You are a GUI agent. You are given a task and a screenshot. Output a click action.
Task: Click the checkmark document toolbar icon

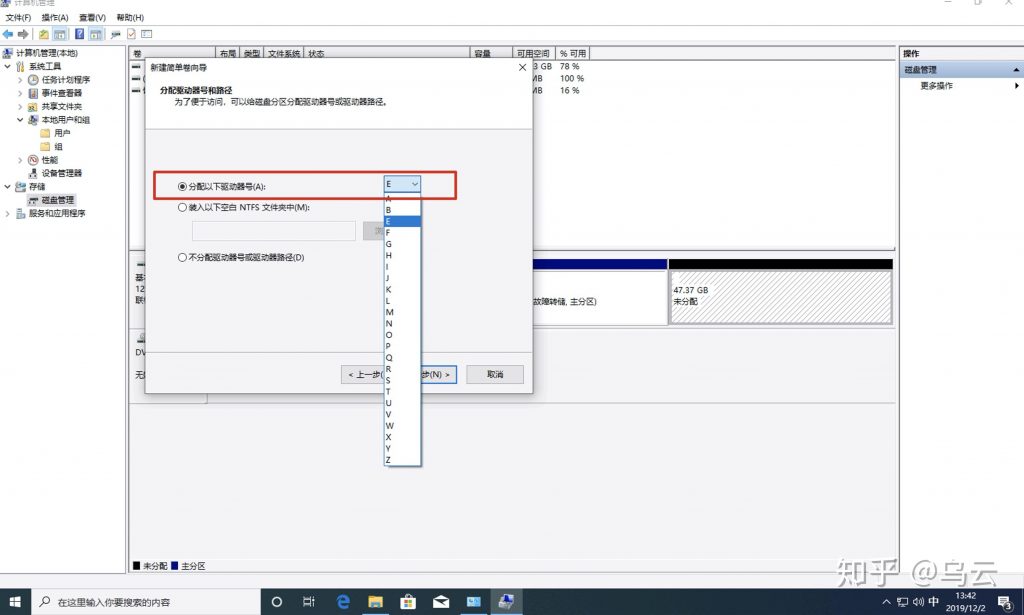[x=131, y=34]
